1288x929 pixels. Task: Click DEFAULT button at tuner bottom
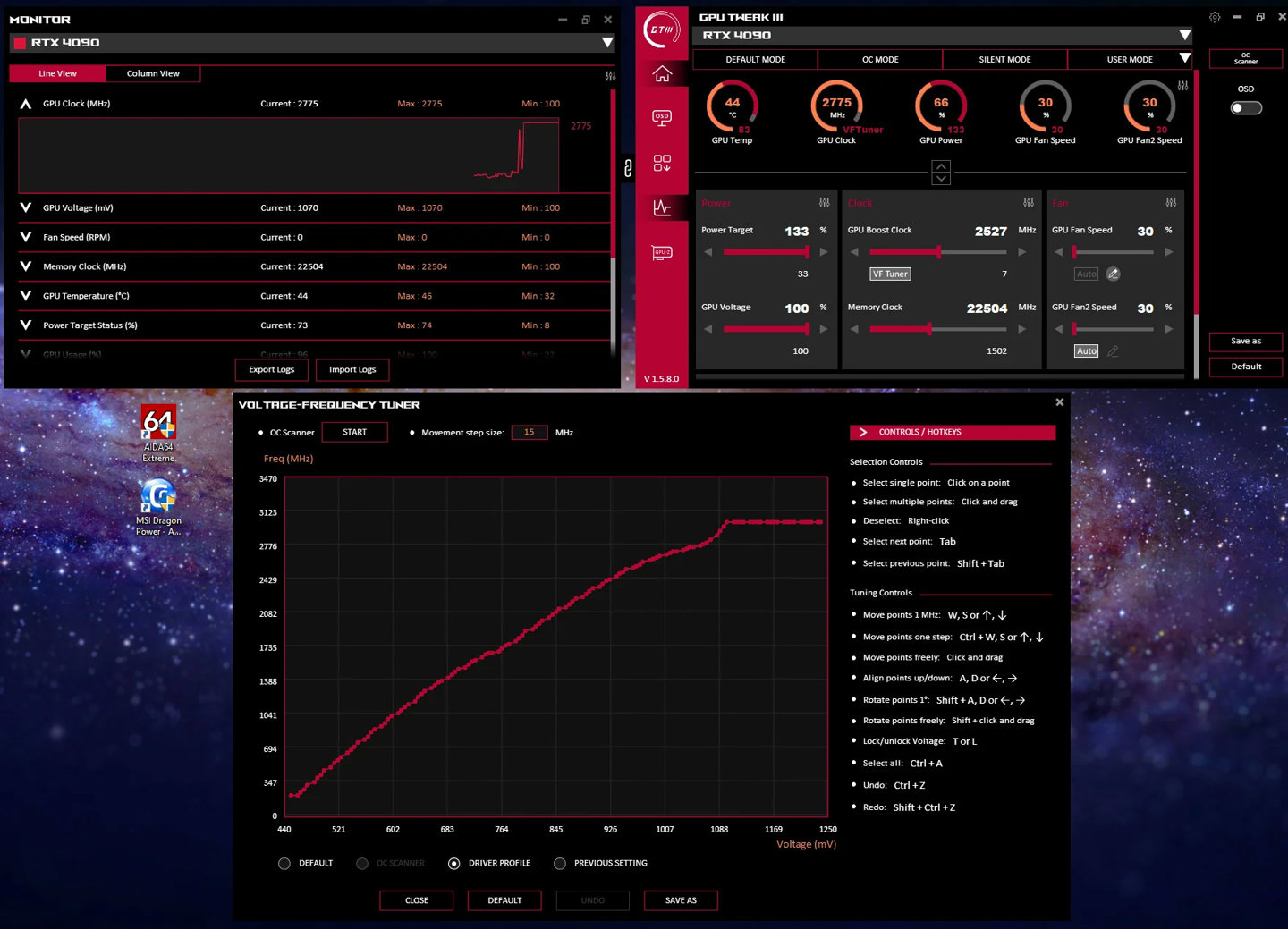click(504, 900)
